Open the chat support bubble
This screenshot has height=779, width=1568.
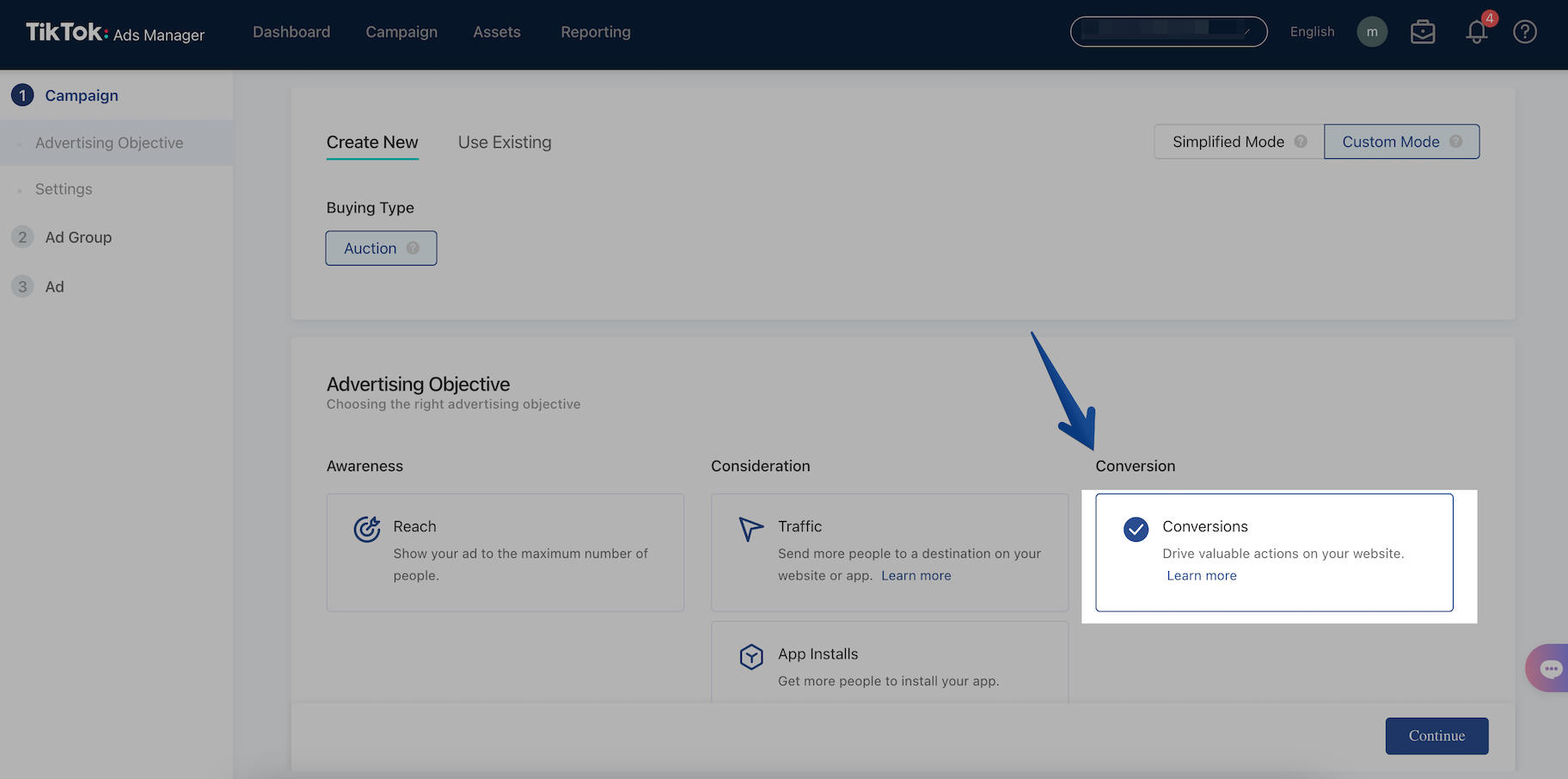coord(1550,668)
